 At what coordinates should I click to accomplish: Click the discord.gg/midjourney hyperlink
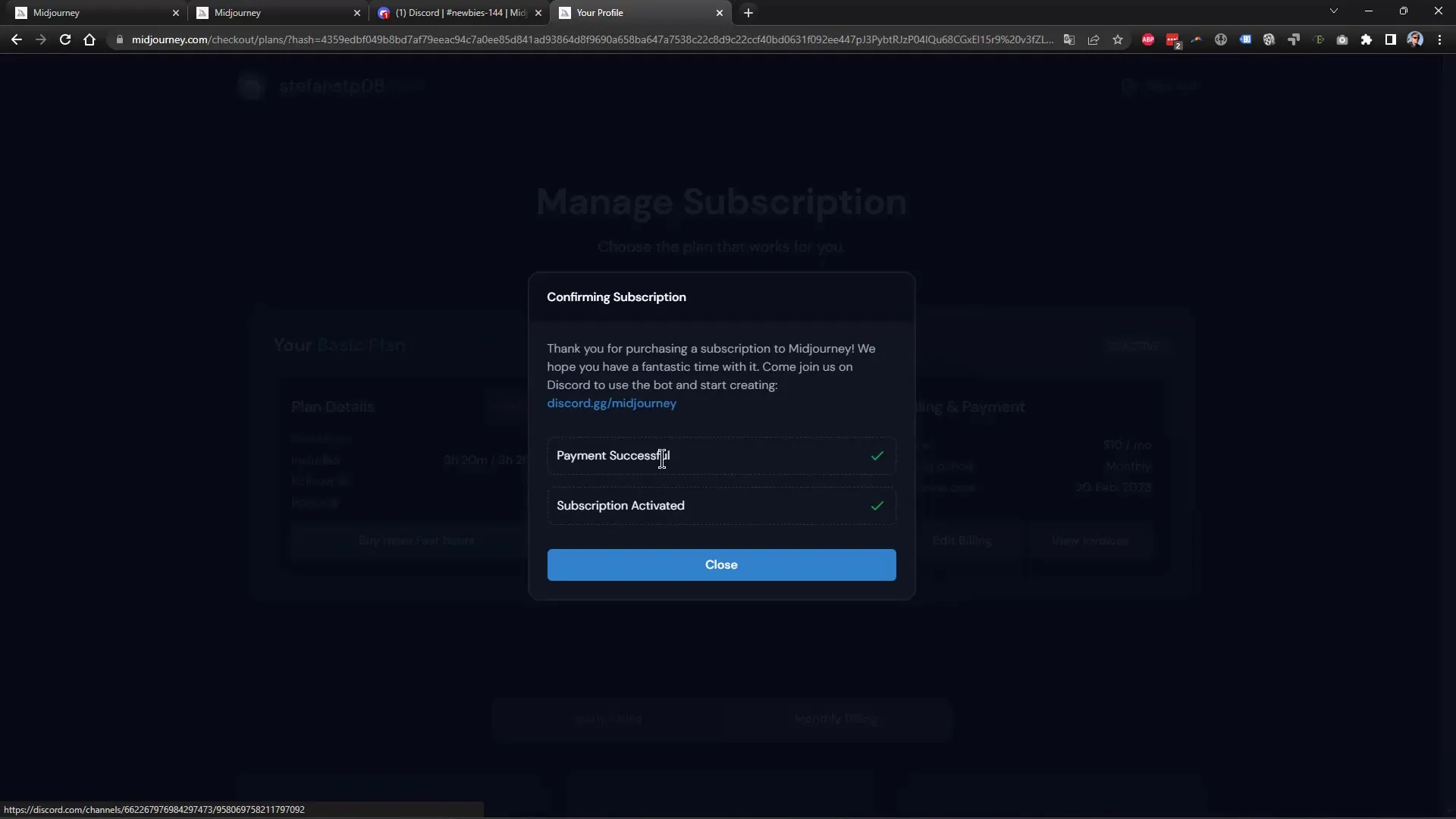(x=611, y=403)
